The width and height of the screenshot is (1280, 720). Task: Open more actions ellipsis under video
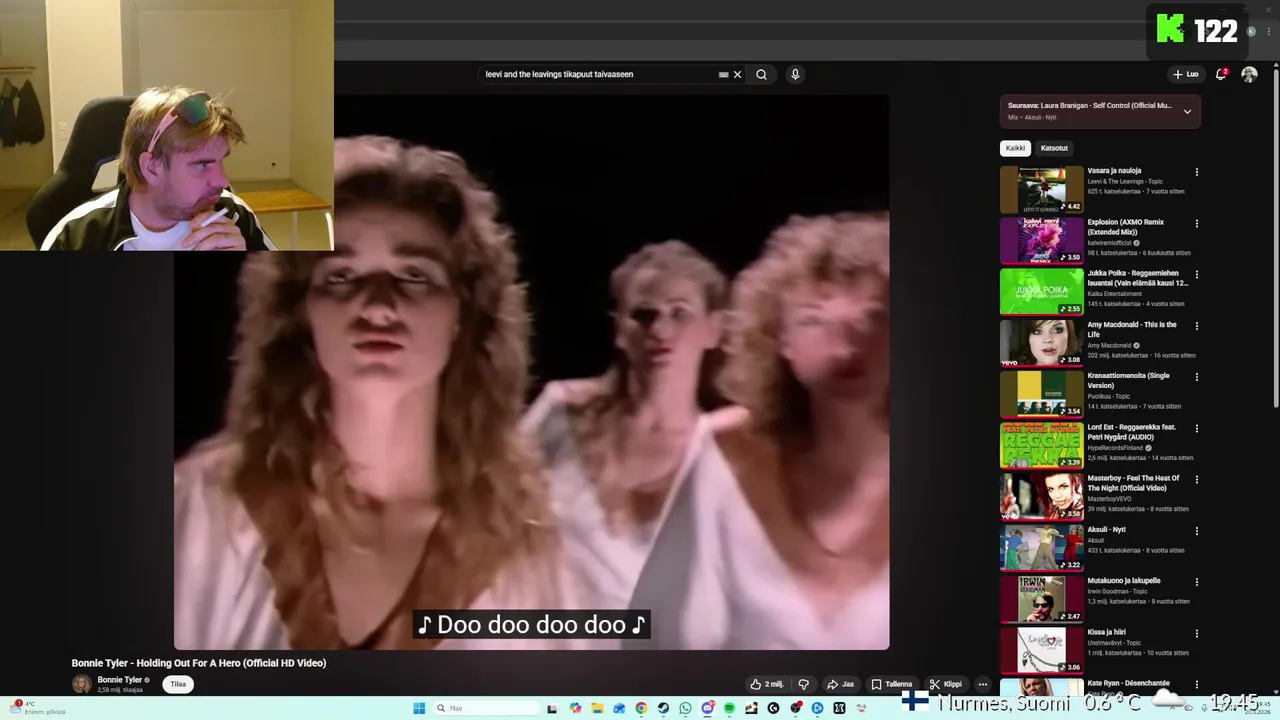pos(983,684)
